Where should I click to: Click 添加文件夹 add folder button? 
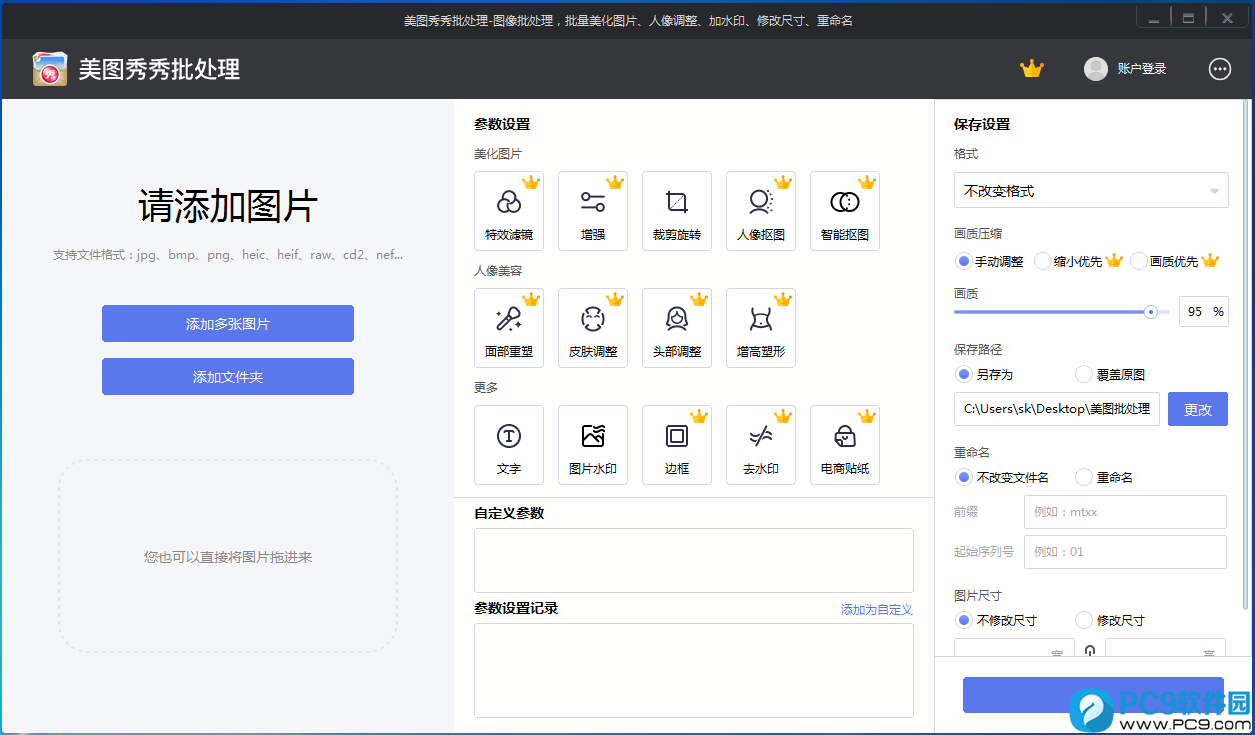pyautogui.click(x=228, y=377)
